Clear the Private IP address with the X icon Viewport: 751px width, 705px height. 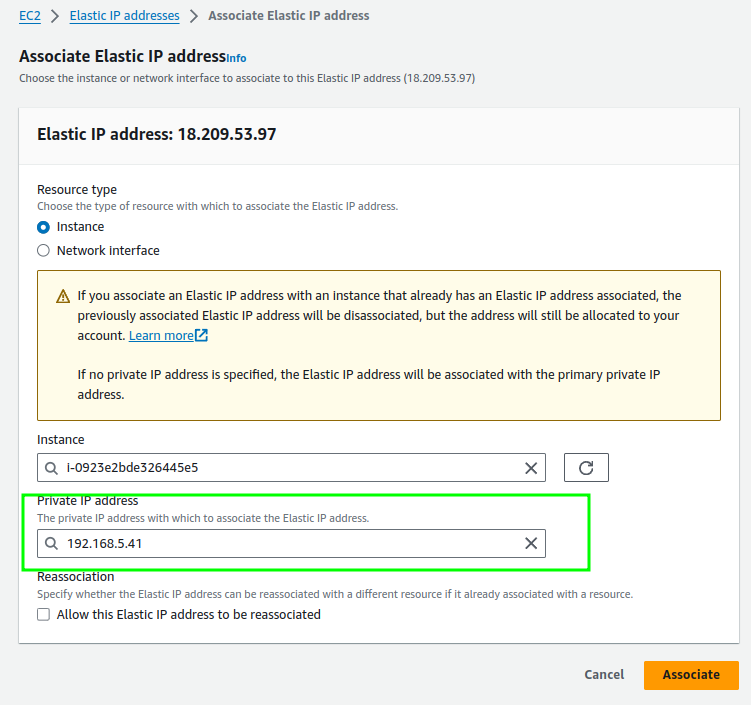tap(531, 544)
